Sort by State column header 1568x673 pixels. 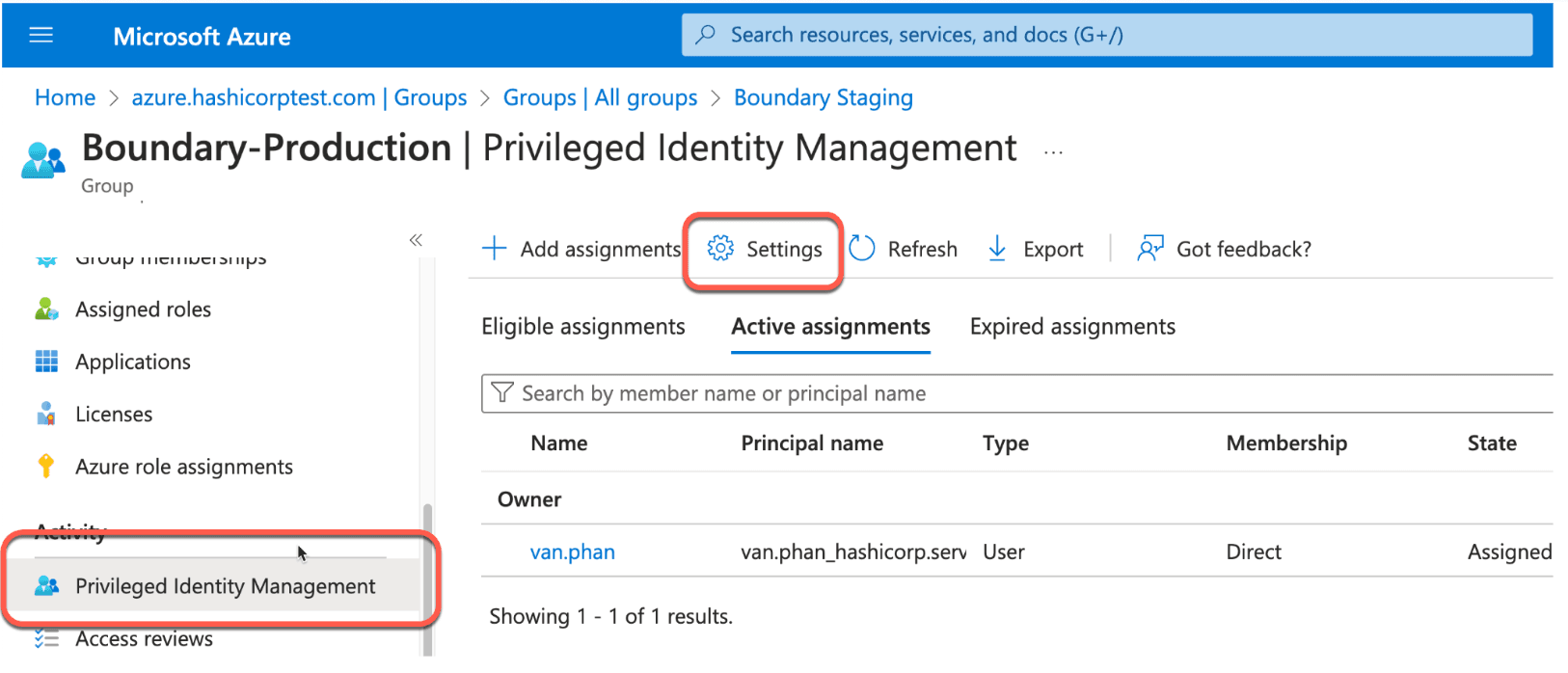(x=1492, y=444)
